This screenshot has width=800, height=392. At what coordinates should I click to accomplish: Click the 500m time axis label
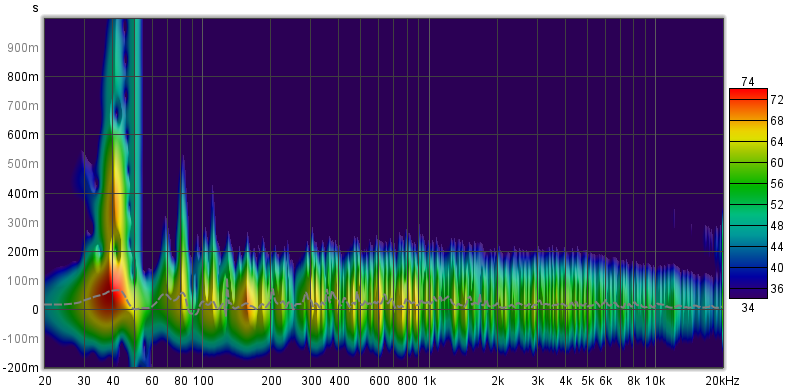(x=22, y=164)
